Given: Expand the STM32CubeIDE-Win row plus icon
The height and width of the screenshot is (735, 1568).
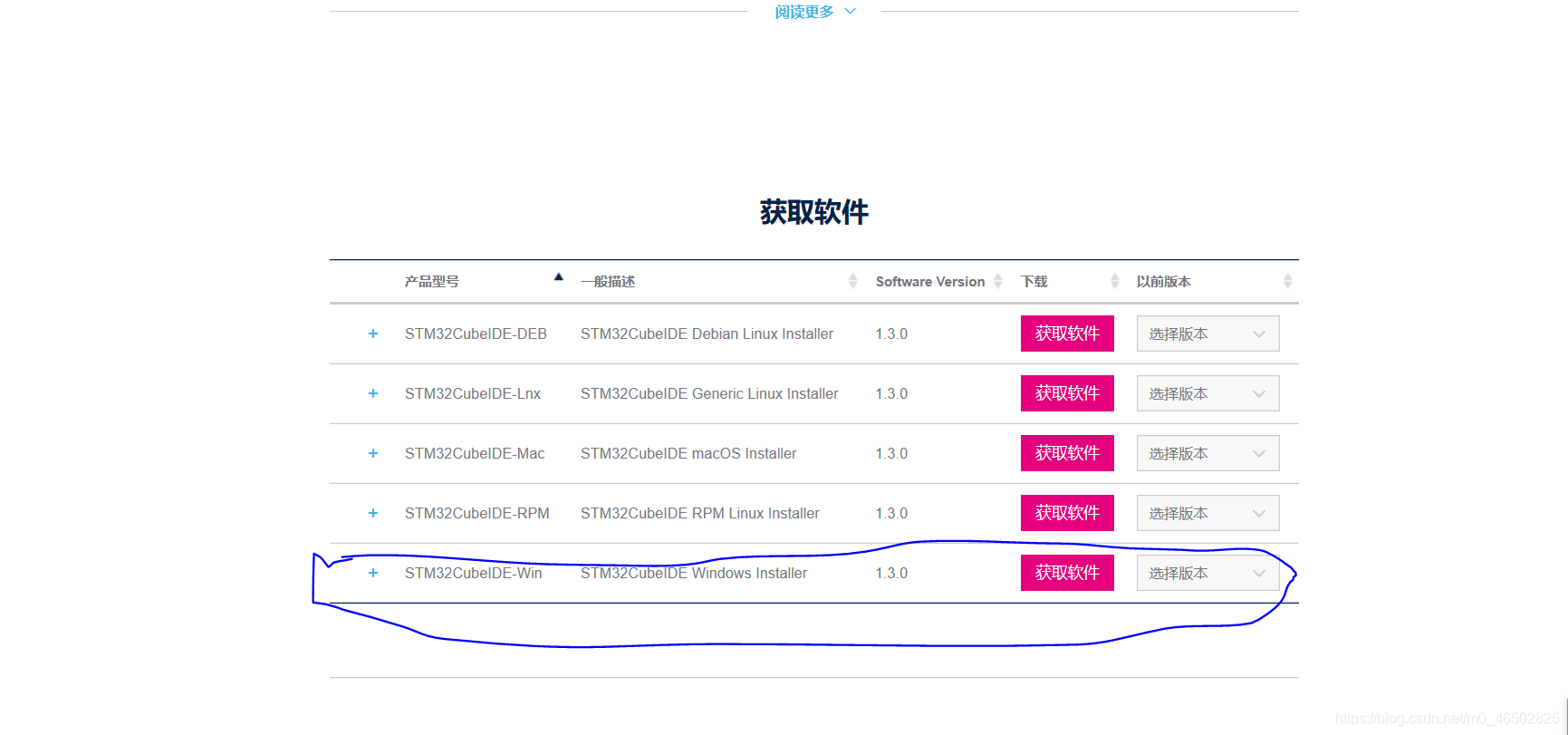Looking at the screenshot, I should (373, 573).
